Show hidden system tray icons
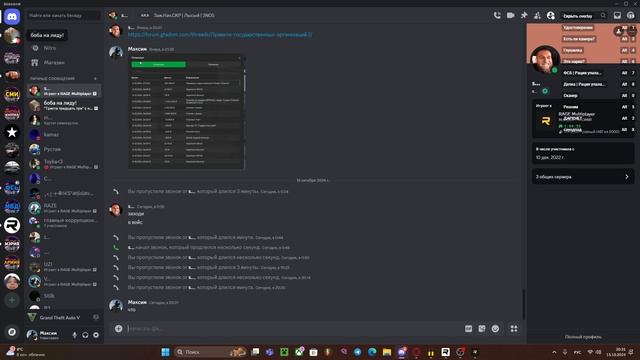This screenshot has width=640, height=360. pos(554,352)
